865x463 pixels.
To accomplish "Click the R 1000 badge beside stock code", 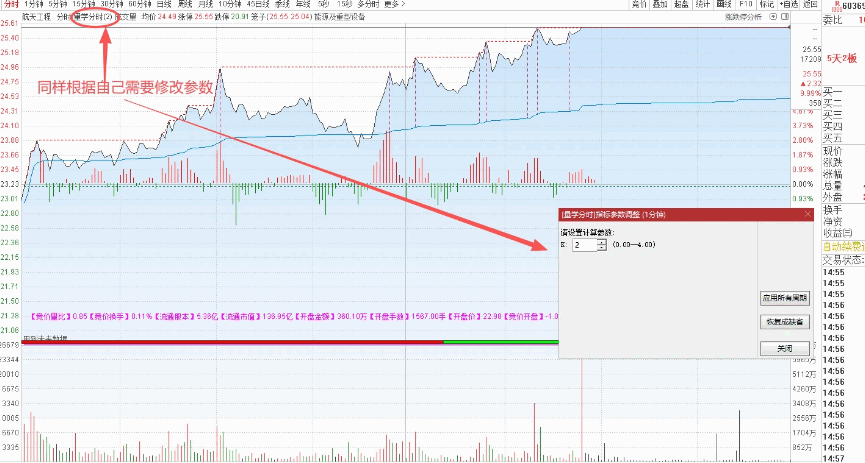I will tap(837, 5).
